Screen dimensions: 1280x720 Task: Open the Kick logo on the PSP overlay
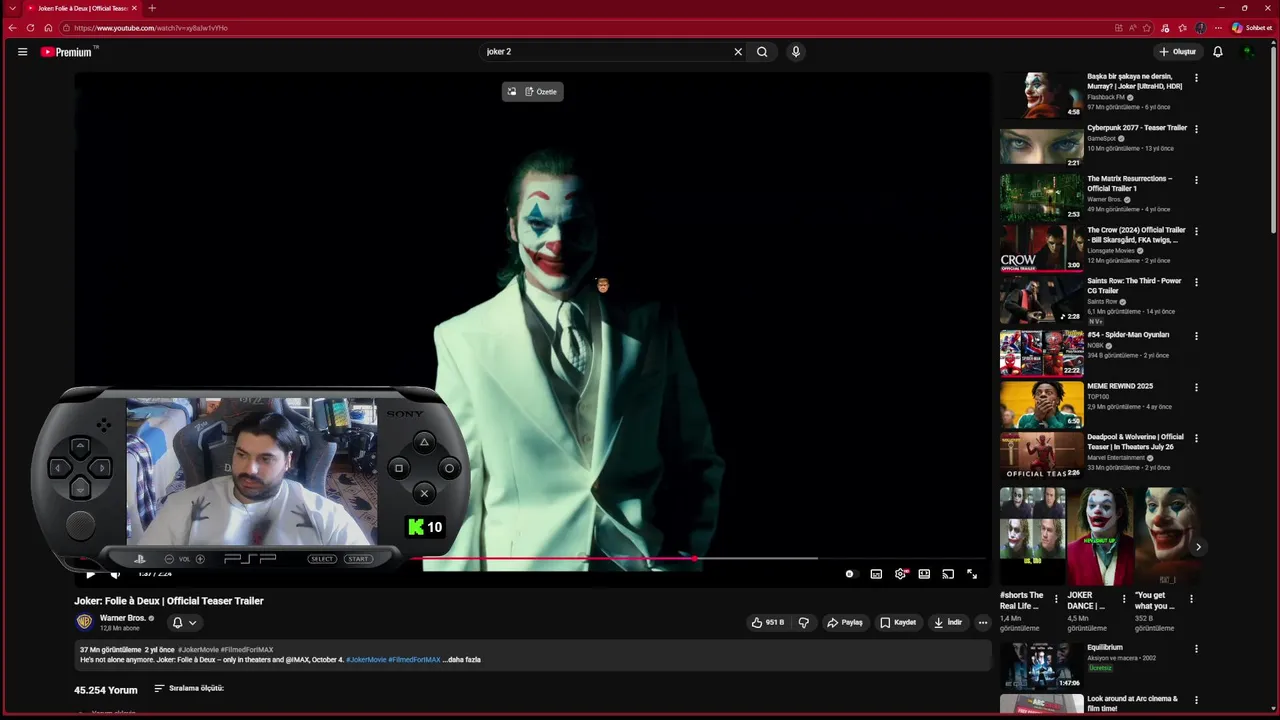(416, 527)
